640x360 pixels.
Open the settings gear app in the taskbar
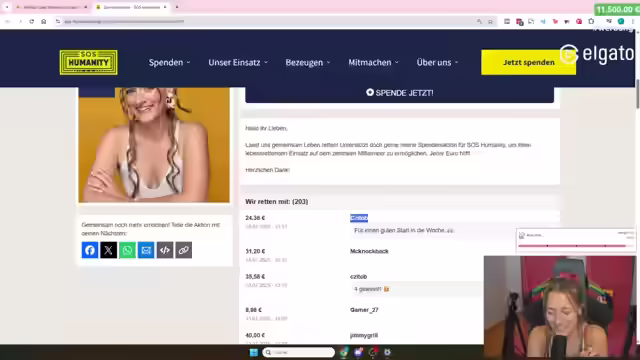click(x=387, y=352)
